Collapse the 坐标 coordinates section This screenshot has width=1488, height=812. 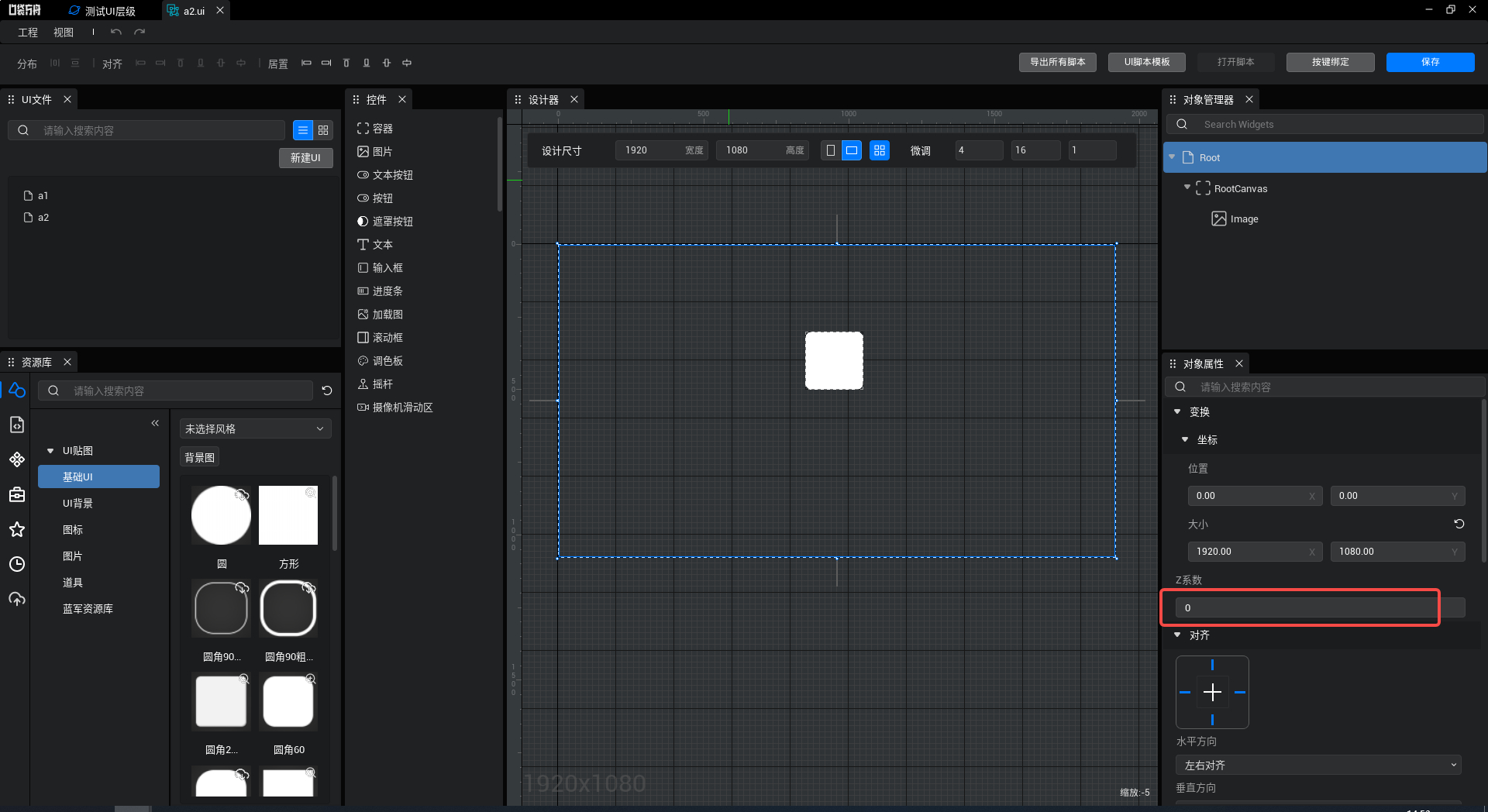(x=1185, y=439)
